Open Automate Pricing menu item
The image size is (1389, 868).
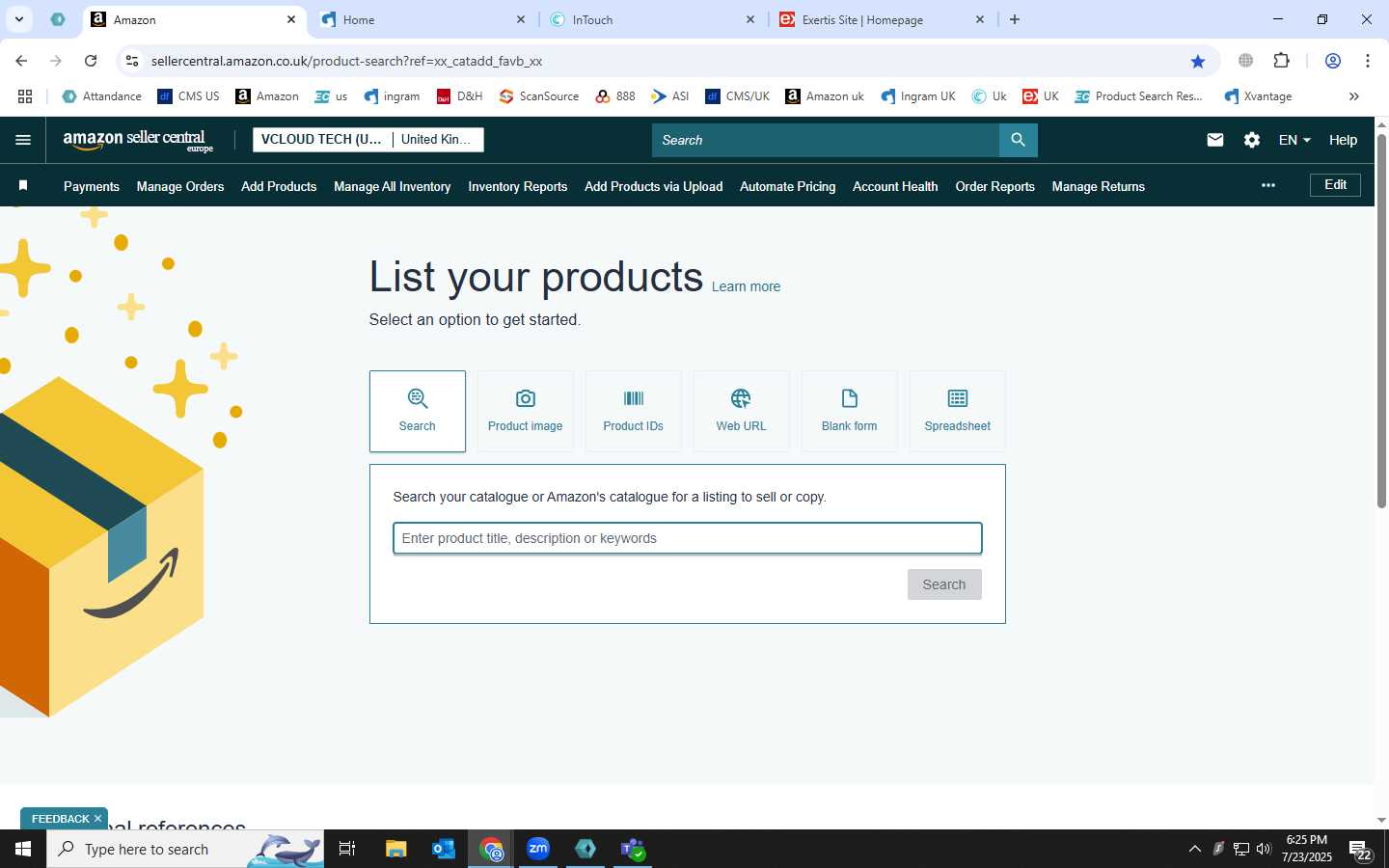(788, 186)
